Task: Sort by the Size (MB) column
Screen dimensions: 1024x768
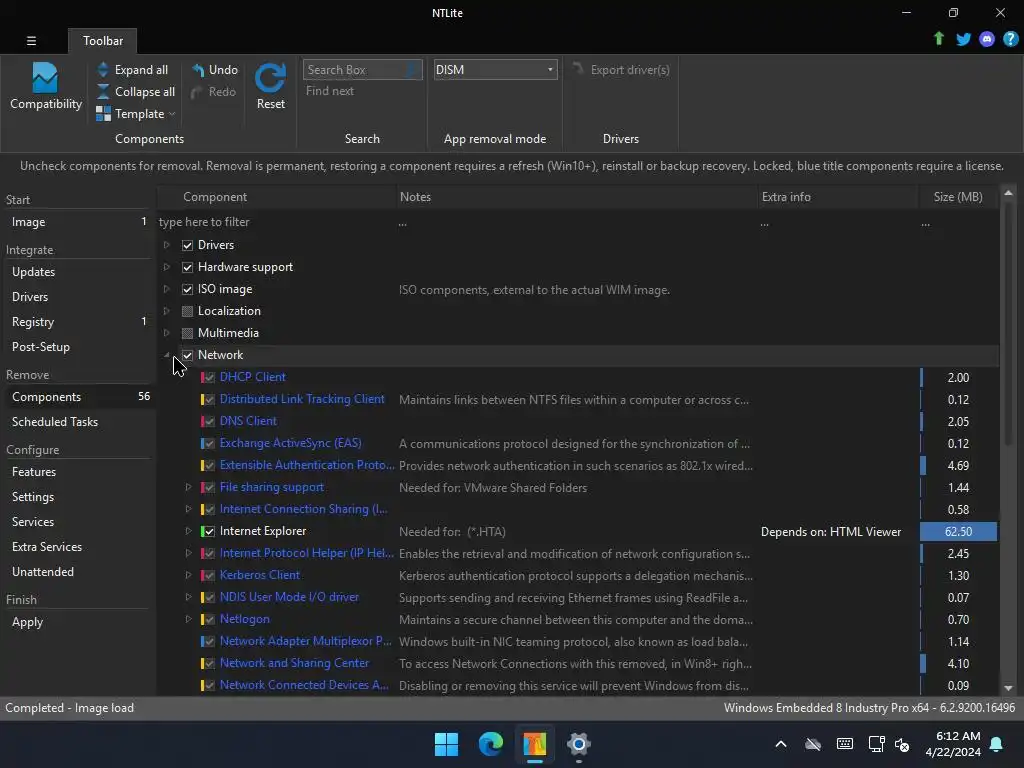Action: pos(958,197)
